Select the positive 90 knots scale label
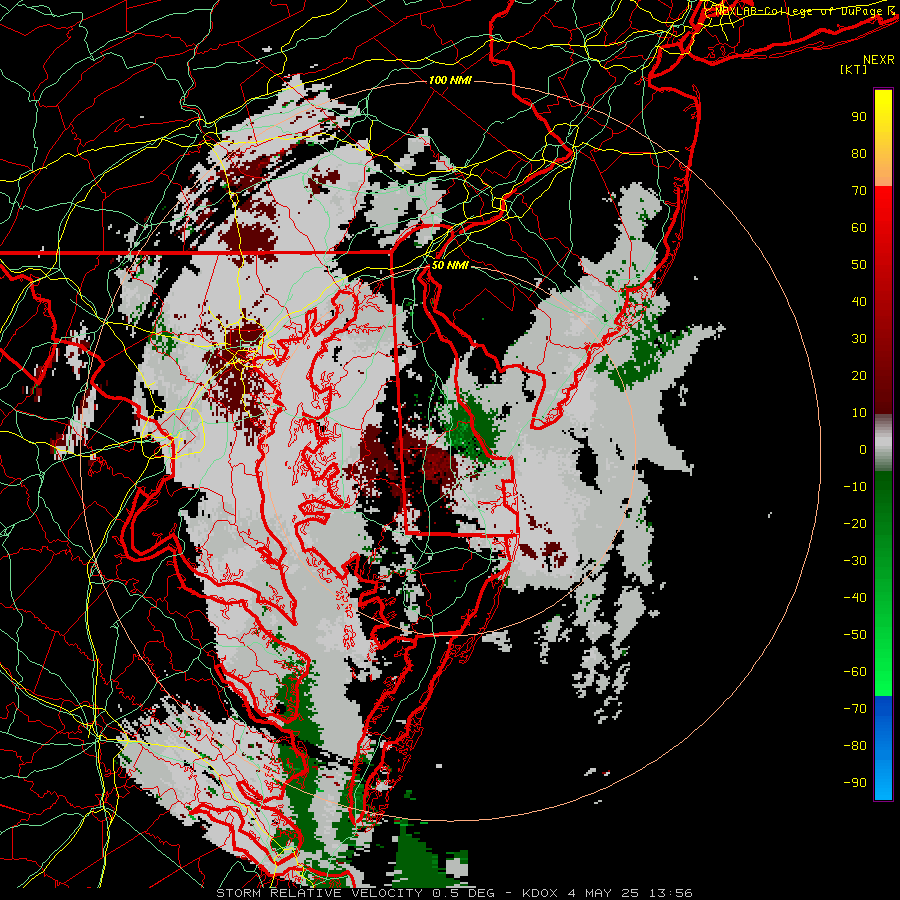 (x=859, y=117)
